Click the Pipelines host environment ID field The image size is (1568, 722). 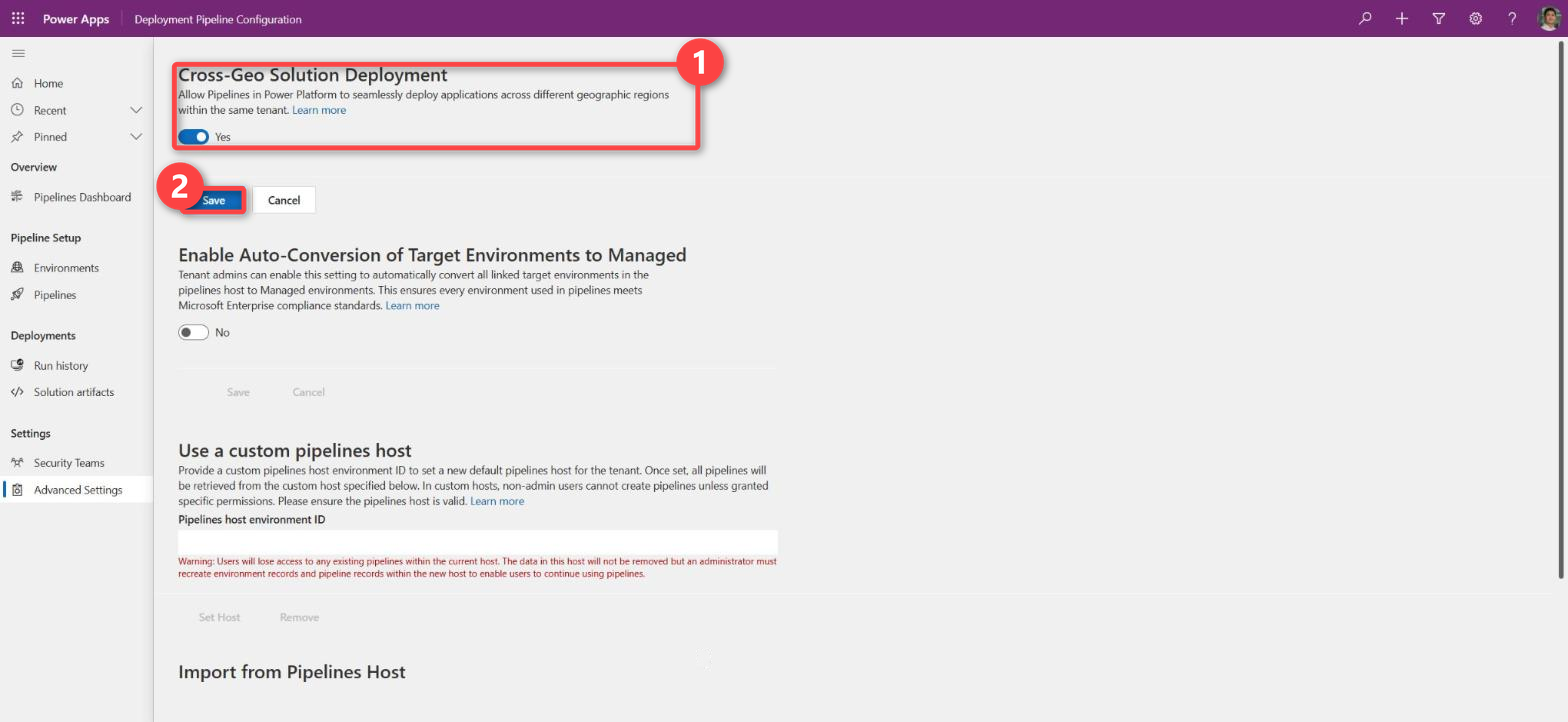coord(478,541)
